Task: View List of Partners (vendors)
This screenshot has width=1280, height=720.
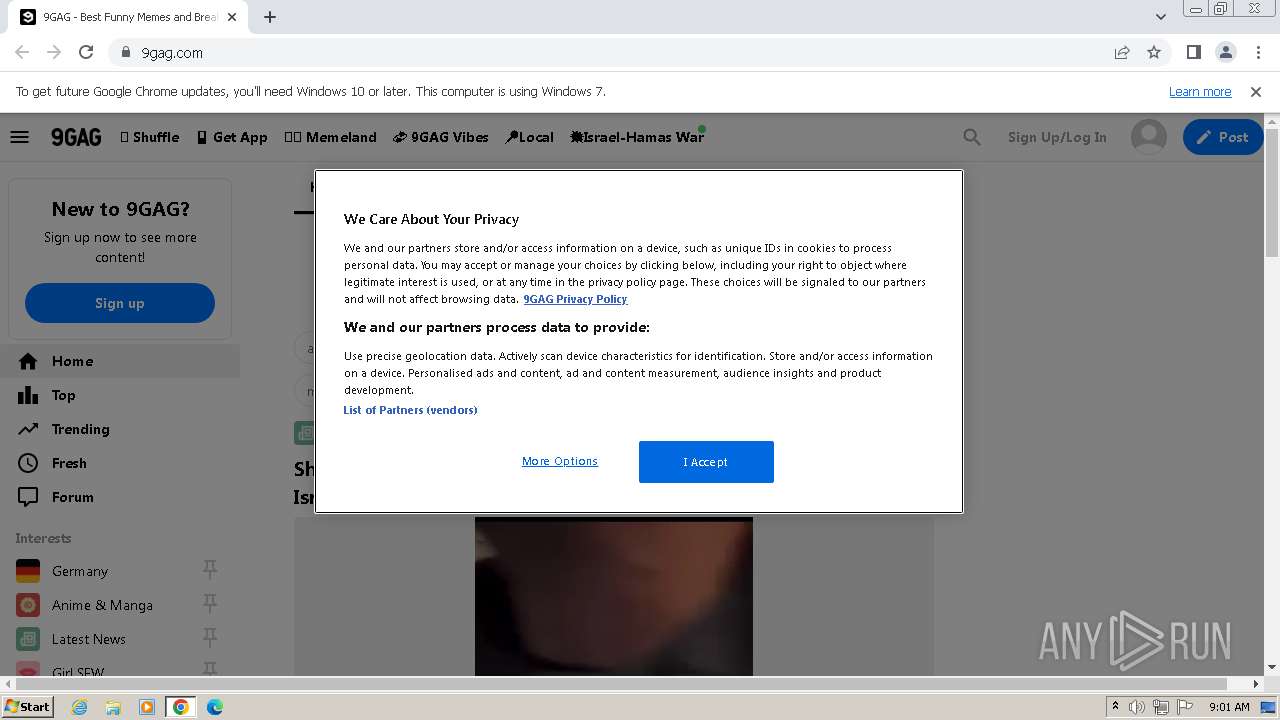Action: click(410, 410)
